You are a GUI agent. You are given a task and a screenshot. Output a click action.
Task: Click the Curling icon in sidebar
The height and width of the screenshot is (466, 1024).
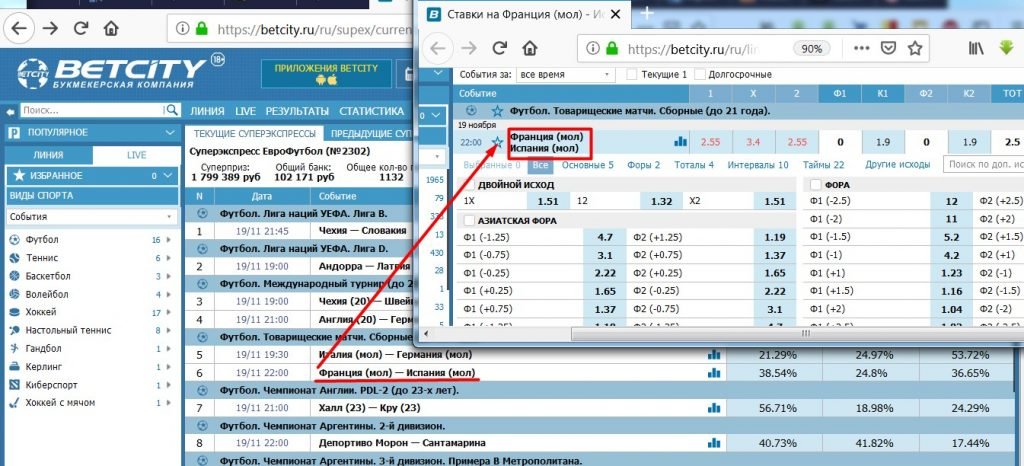[14, 367]
